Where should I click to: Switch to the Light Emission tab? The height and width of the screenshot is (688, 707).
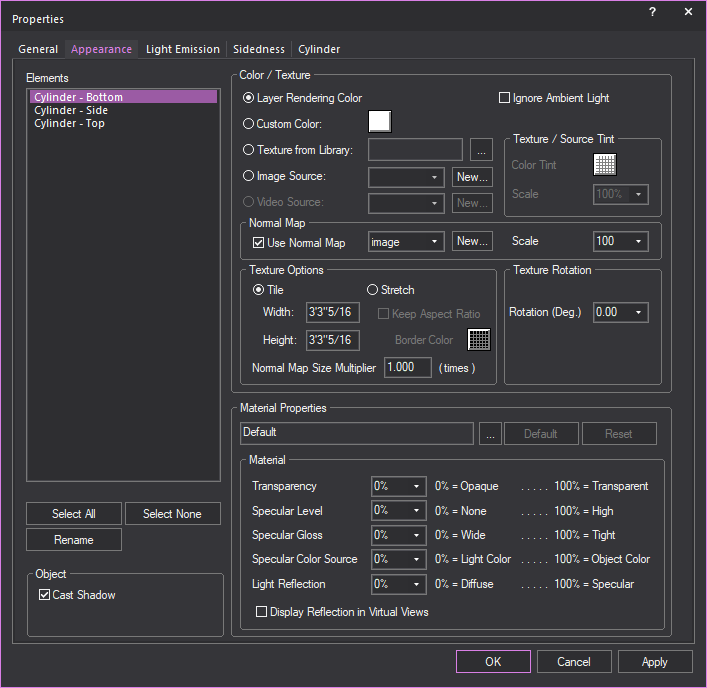click(184, 49)
